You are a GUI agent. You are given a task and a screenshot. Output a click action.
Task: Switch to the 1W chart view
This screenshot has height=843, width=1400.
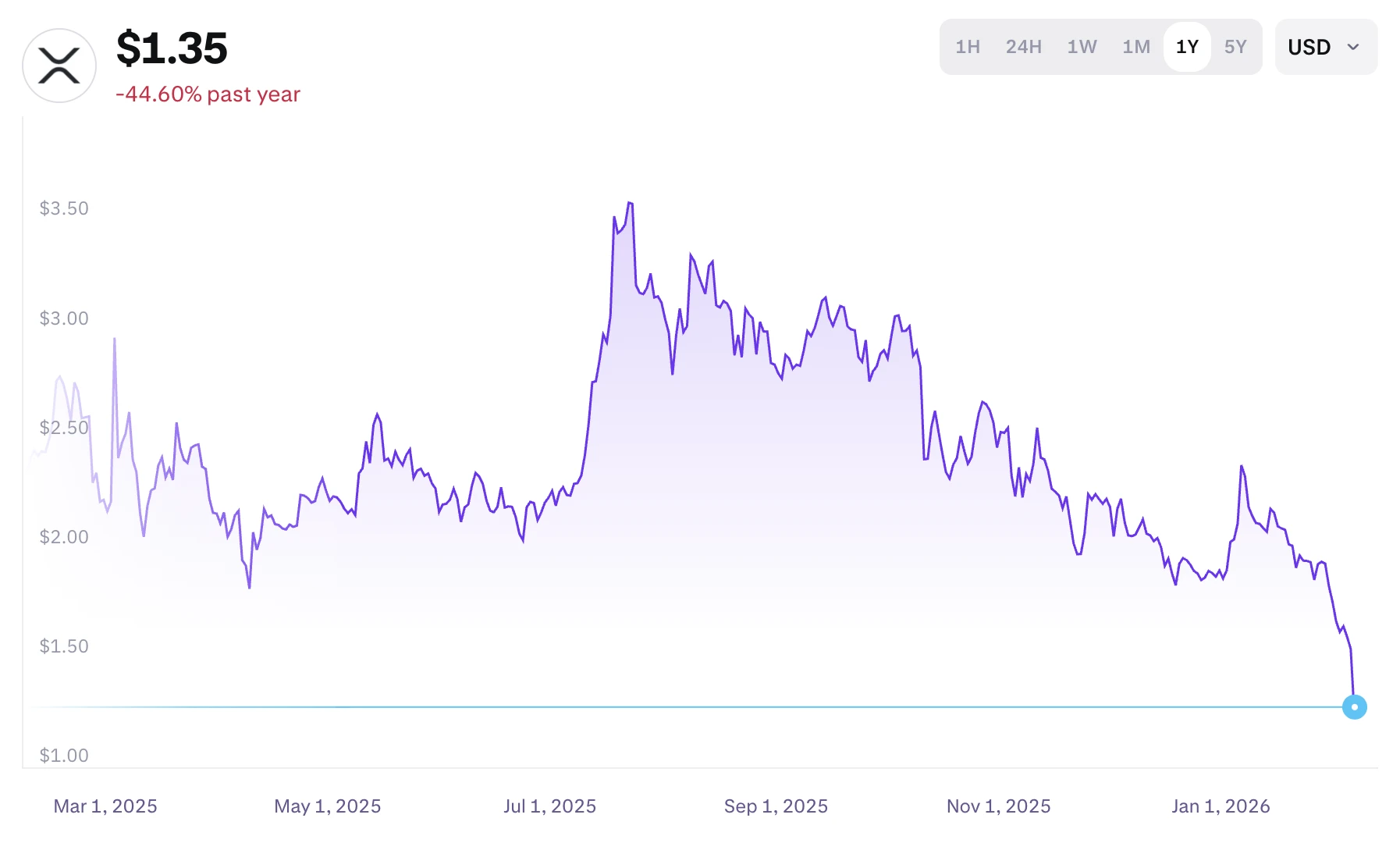[1081, 47]
